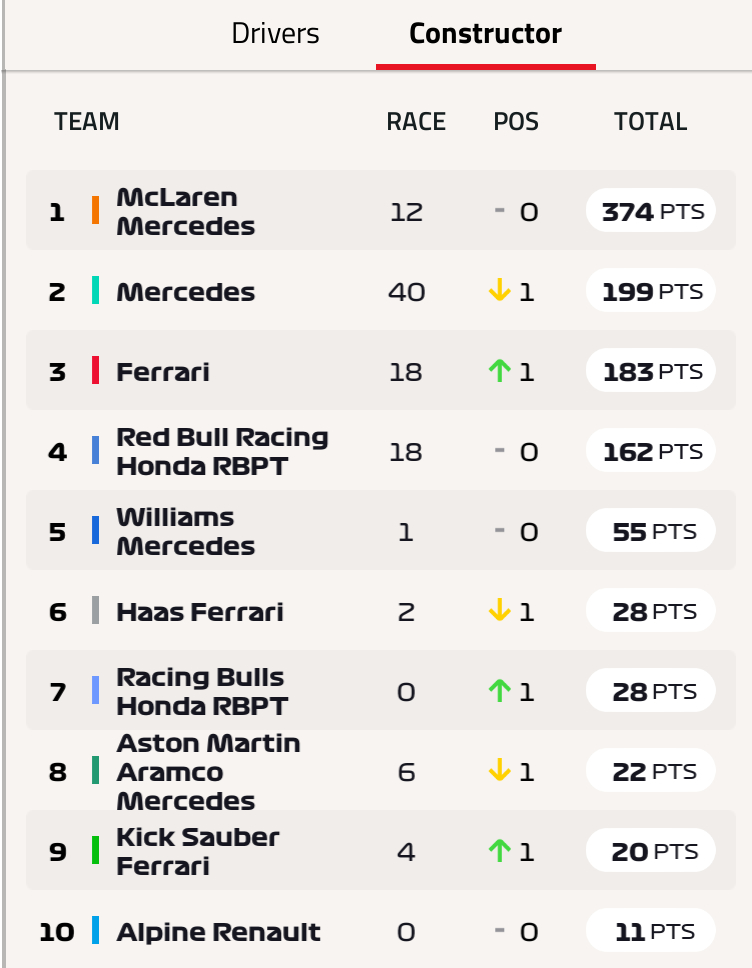This screenshot has height=968, width=752.
Task: Click the green up arrow beside Ferrari
Action: 499,370
